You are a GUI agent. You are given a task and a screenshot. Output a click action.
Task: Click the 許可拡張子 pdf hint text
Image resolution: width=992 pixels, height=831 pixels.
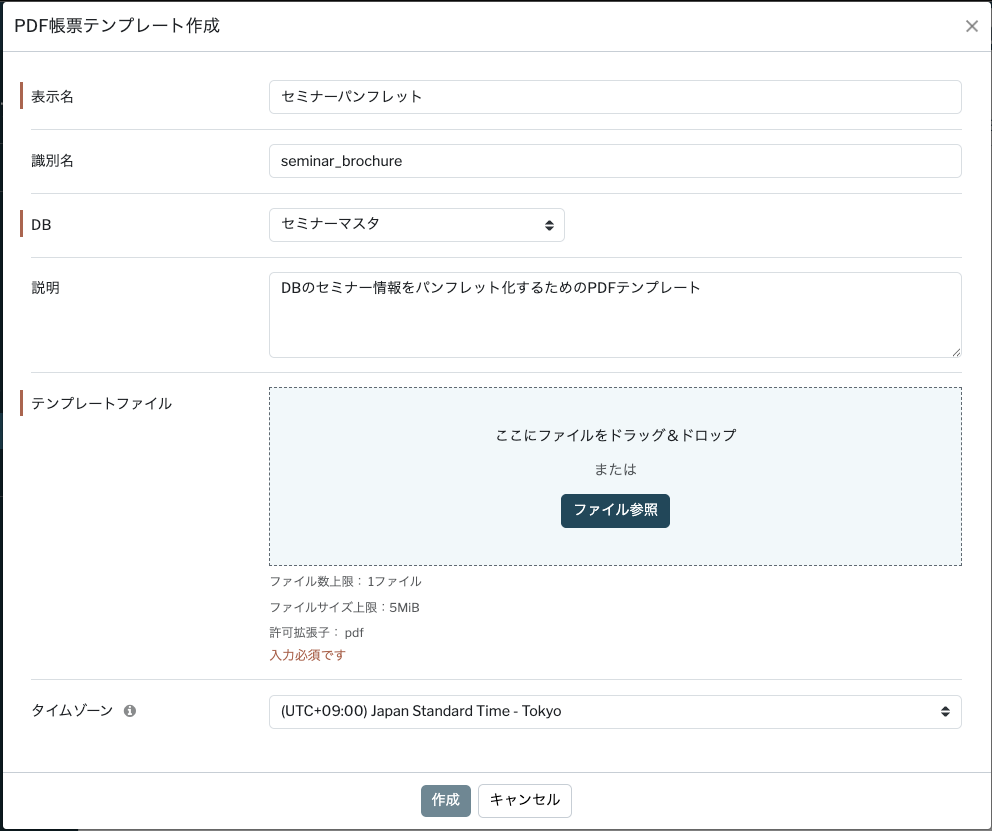point(316,633)
